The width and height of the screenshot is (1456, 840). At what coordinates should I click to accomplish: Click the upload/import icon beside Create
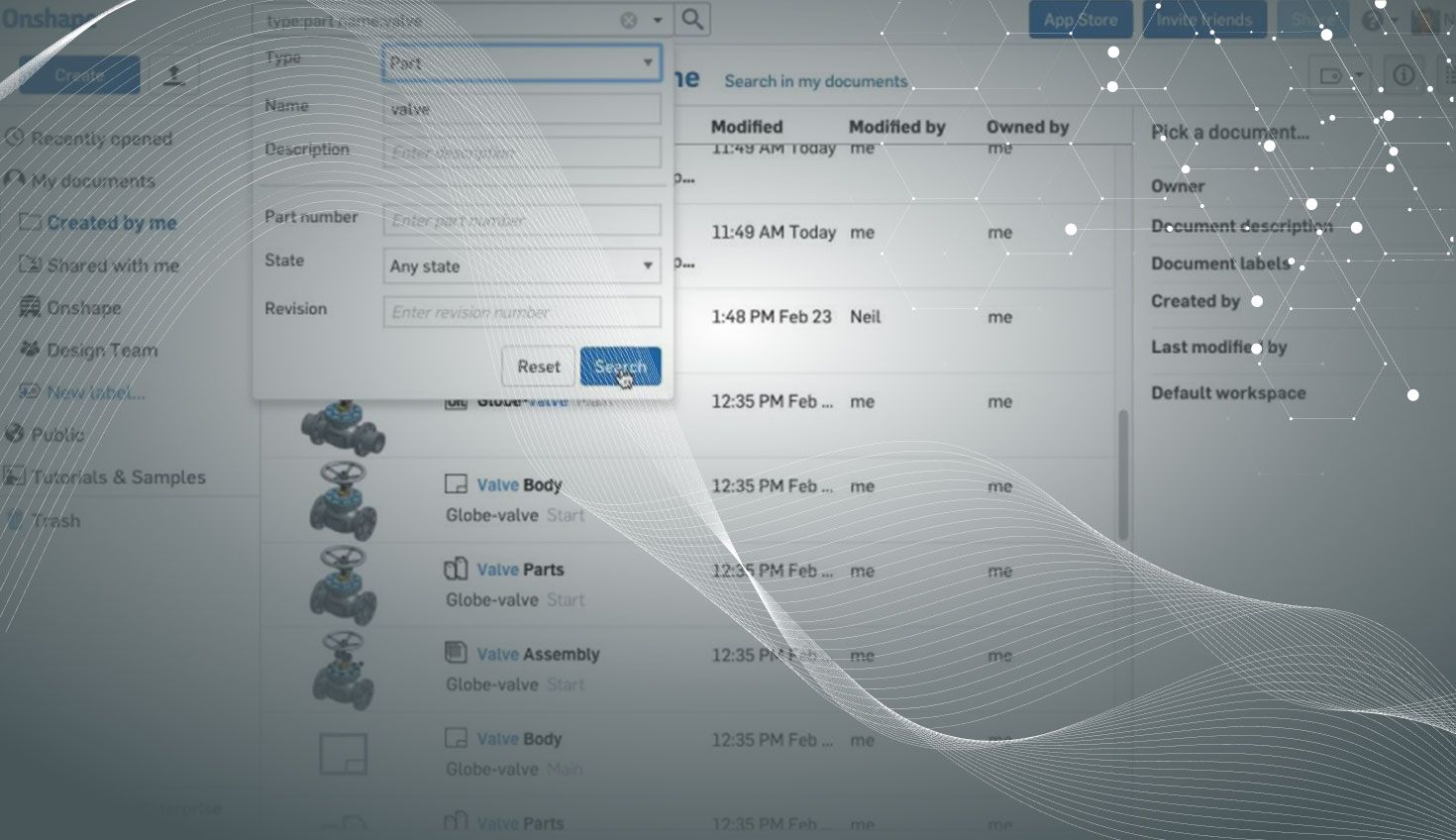pyautogui.click(x=174, y=75)
